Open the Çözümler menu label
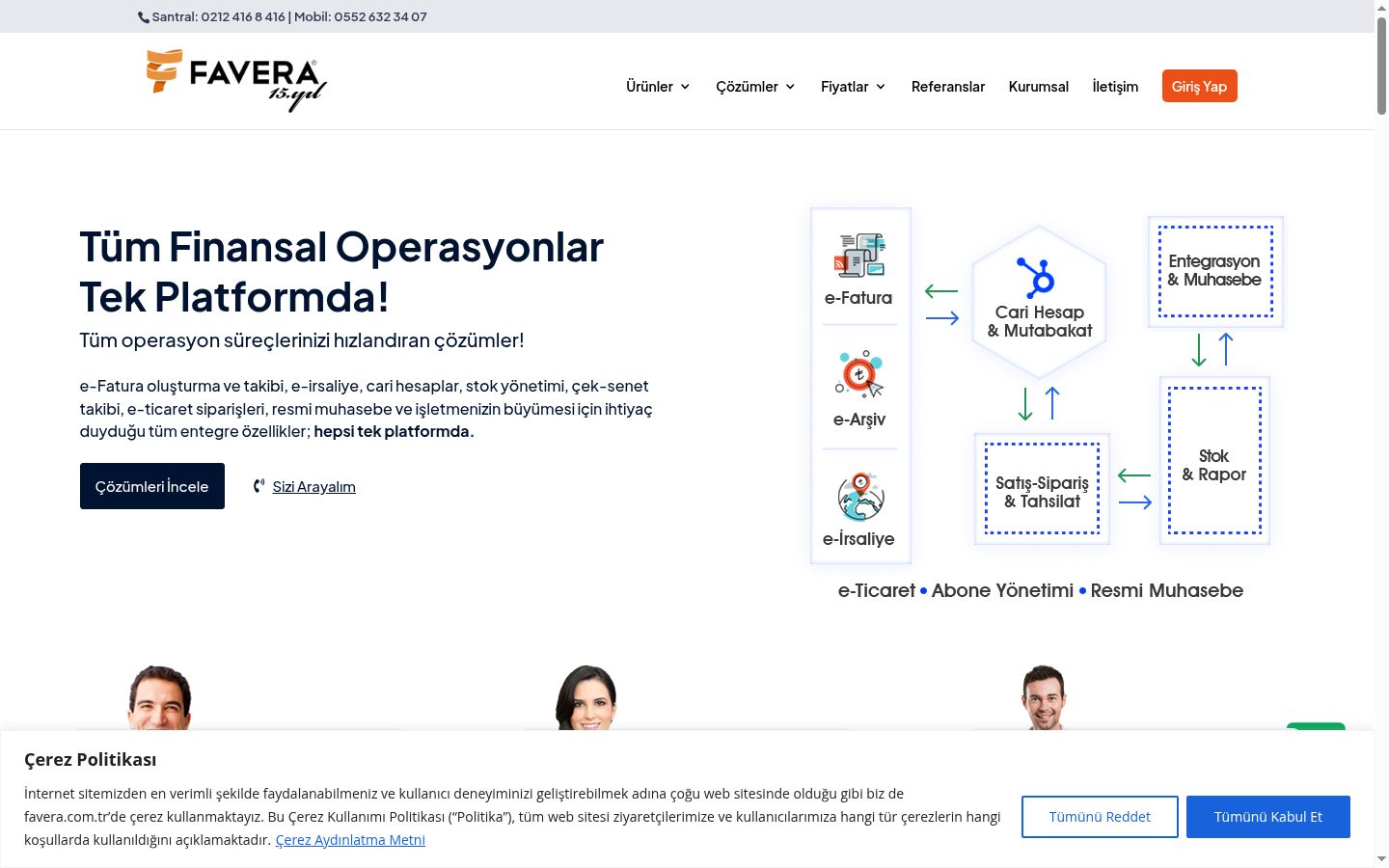The height and width of the screenshot is (868, 1389). tap(747, 87)
